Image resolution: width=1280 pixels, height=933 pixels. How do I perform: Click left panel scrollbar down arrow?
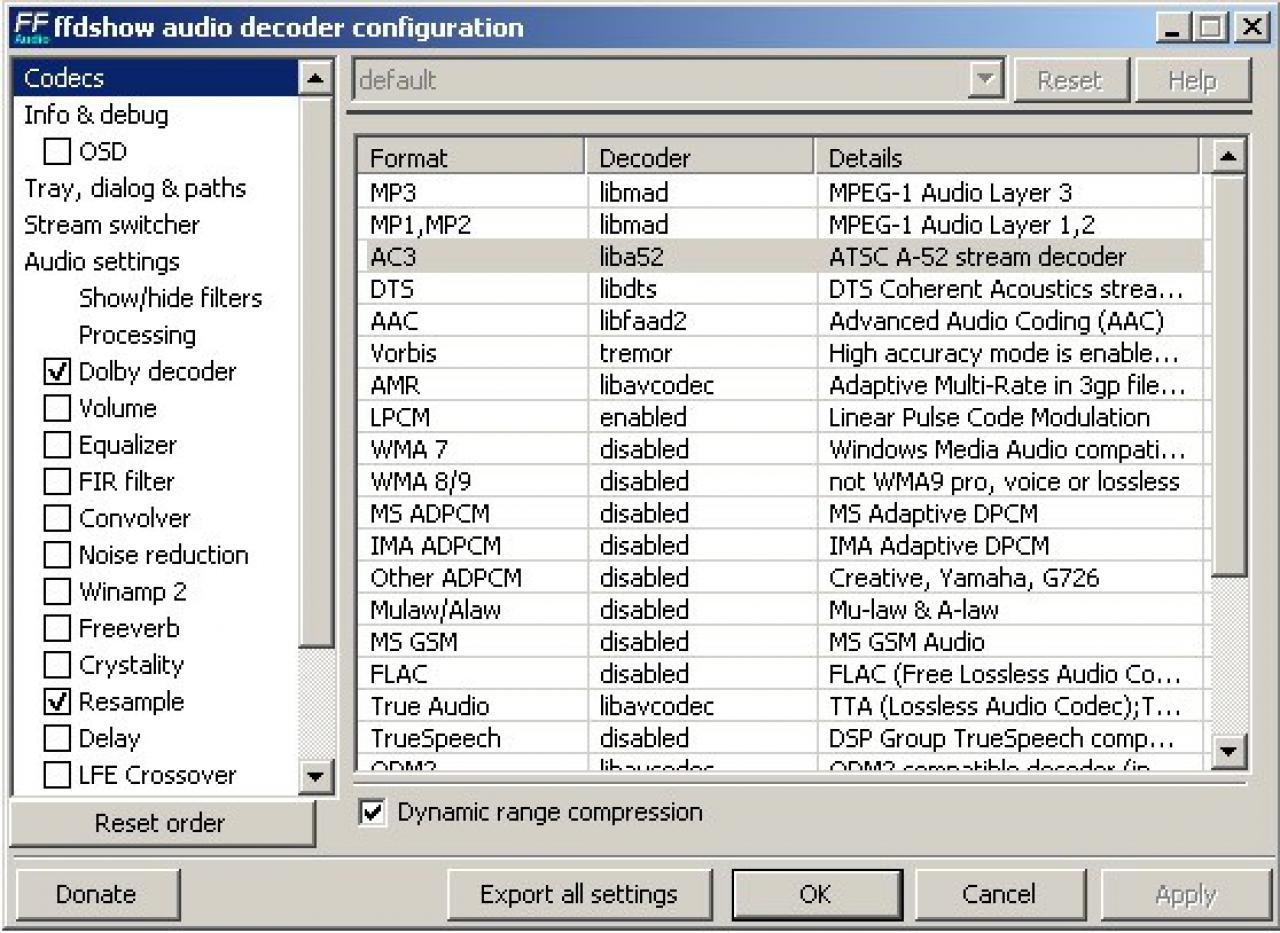point(315,776)
